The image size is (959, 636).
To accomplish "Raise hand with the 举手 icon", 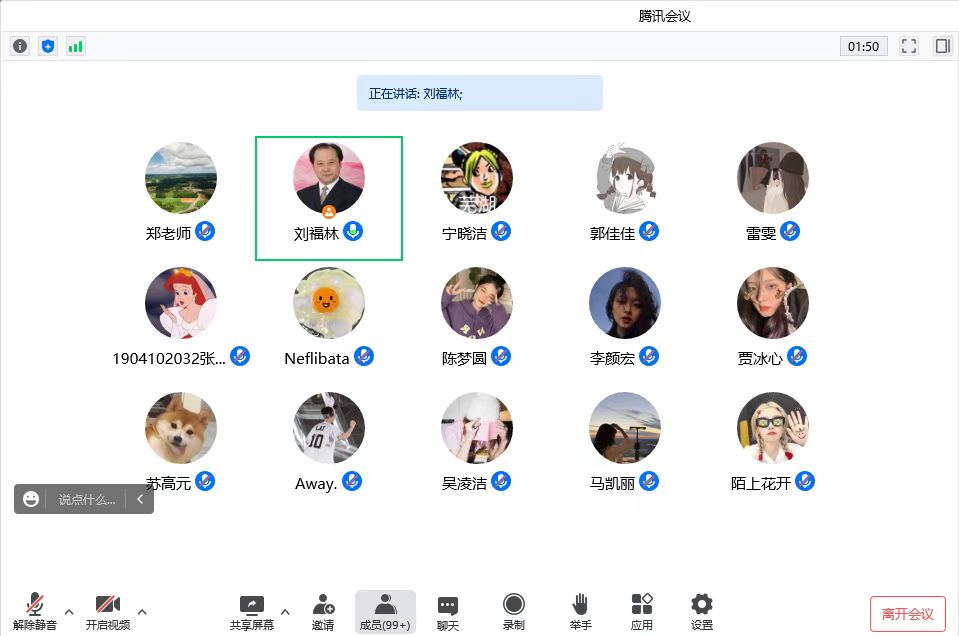I will pyautogui.click(x=580, y=611).
